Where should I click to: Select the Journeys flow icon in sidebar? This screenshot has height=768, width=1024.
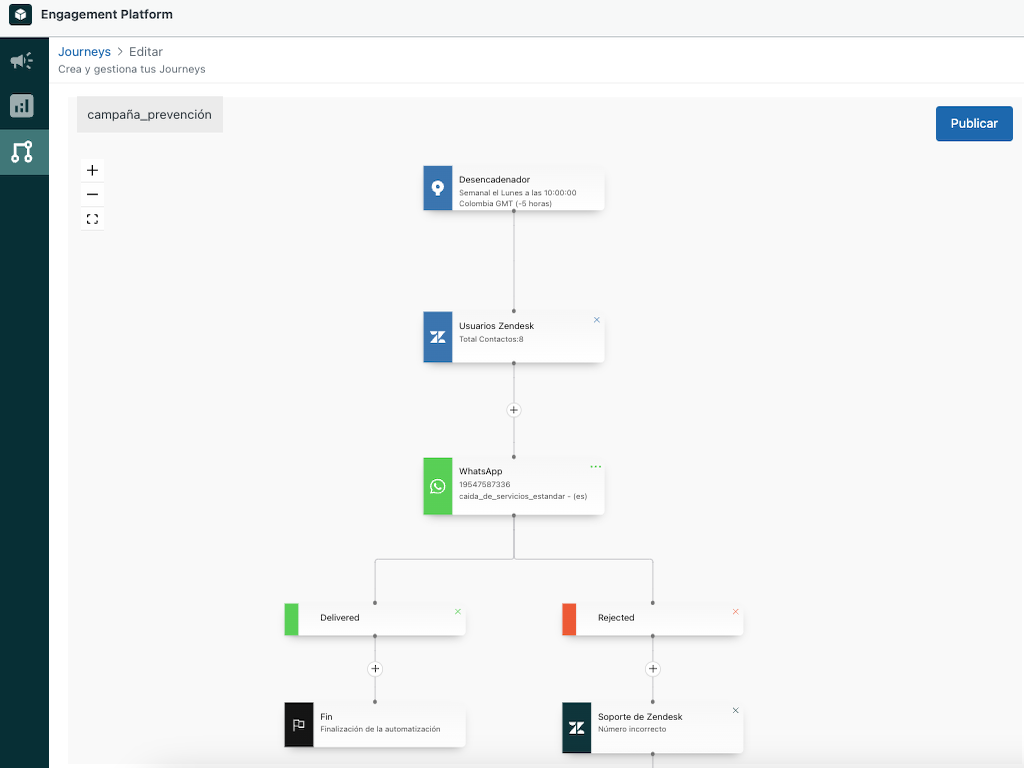pyautogui.click(x=22, y=152)
